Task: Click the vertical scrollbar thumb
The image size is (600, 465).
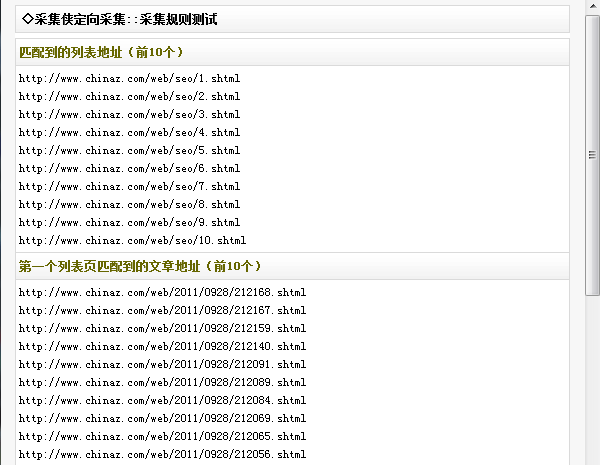Action: [592, 155]
